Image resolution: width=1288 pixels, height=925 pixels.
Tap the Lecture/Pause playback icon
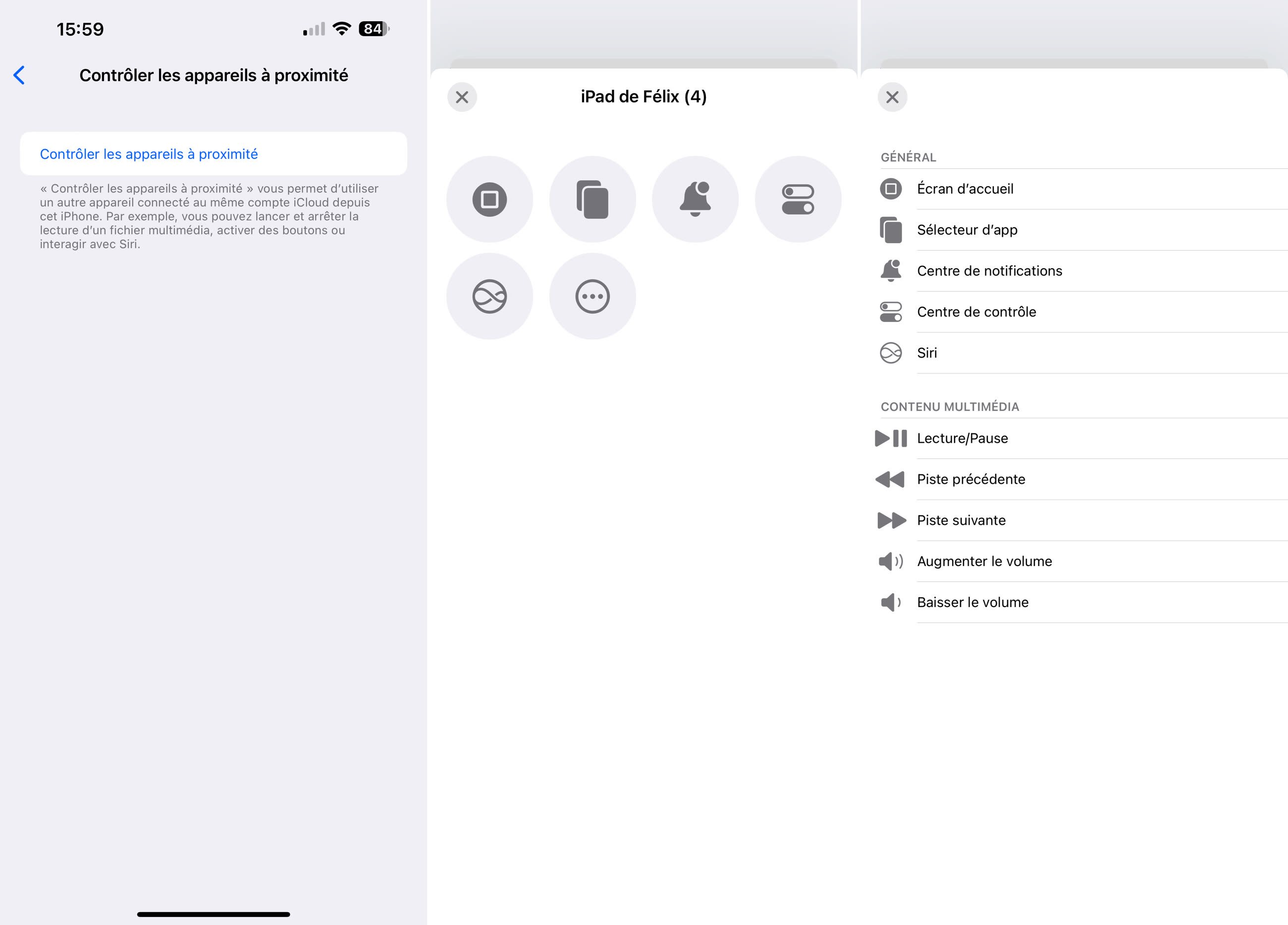point(891,438)
